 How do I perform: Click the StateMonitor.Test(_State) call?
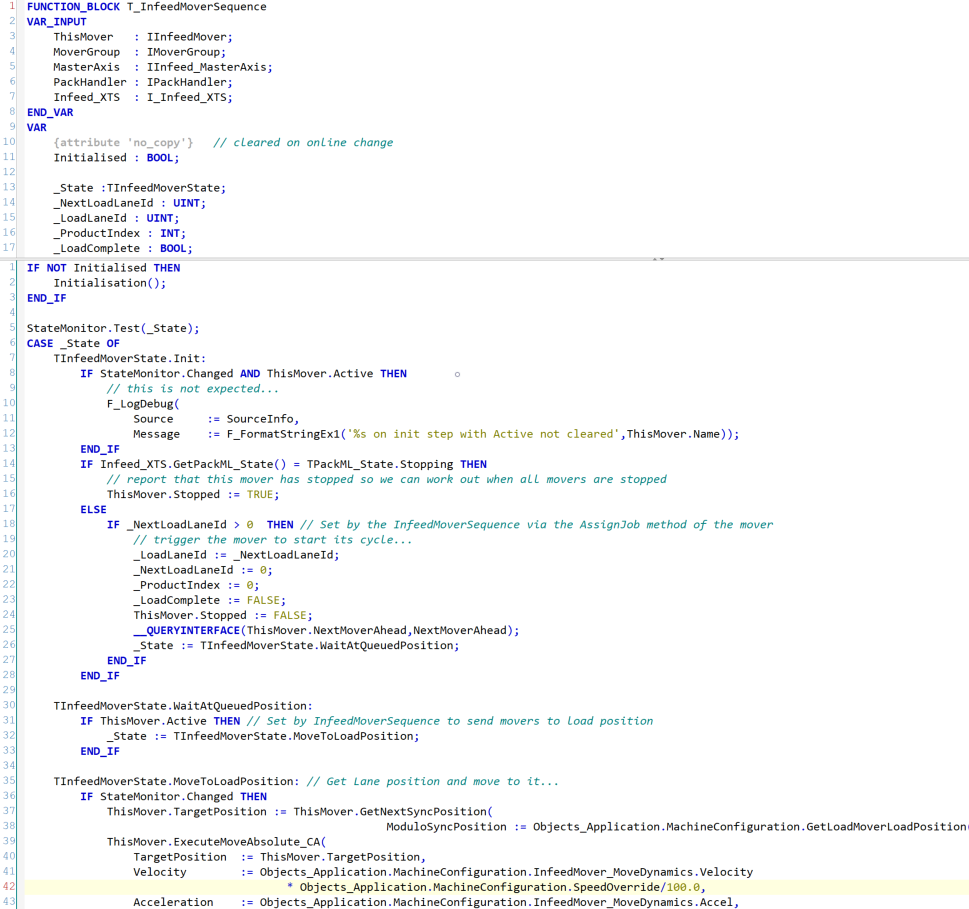(113, 328)
